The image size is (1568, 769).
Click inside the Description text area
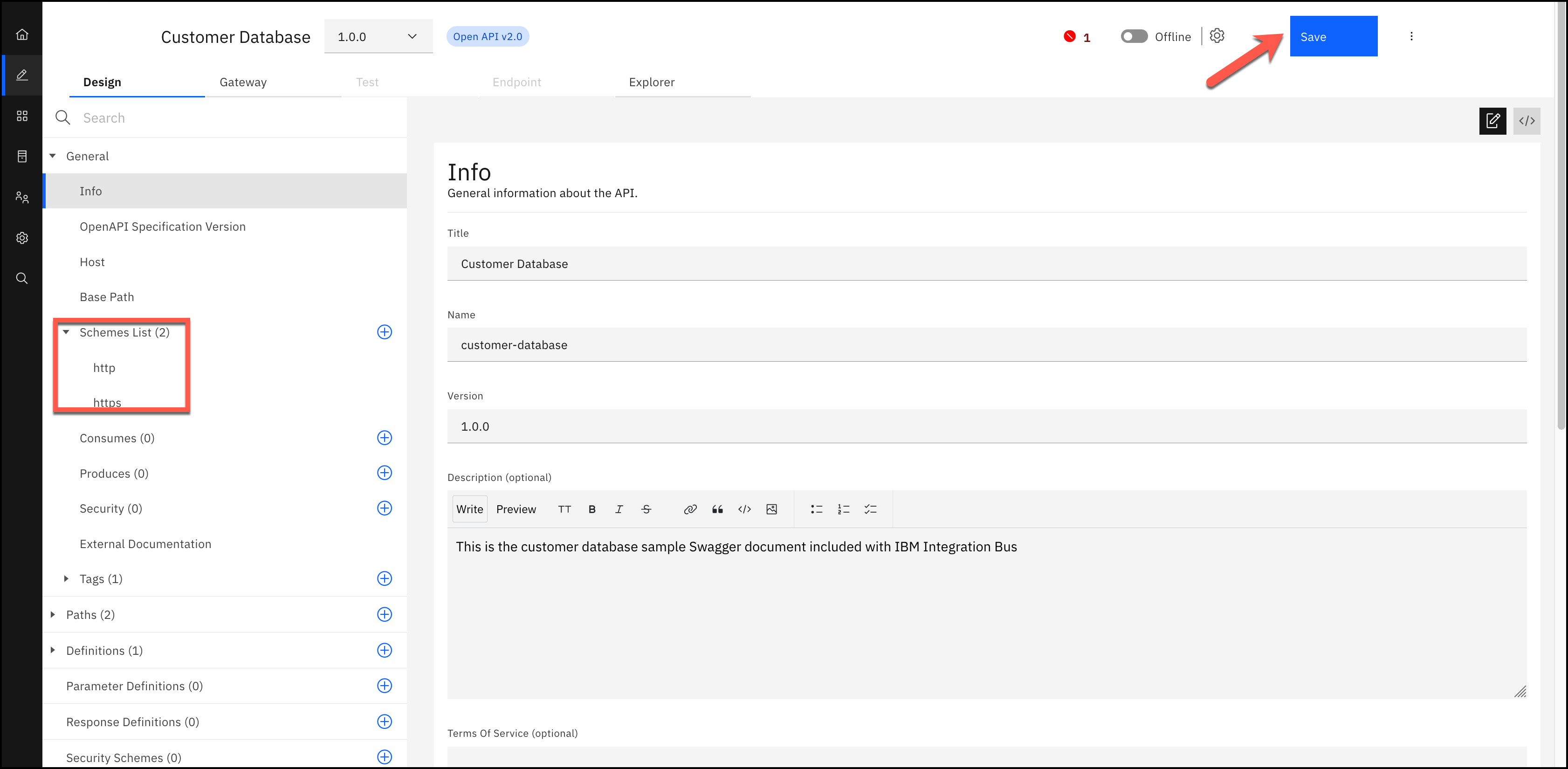[987, 613]
